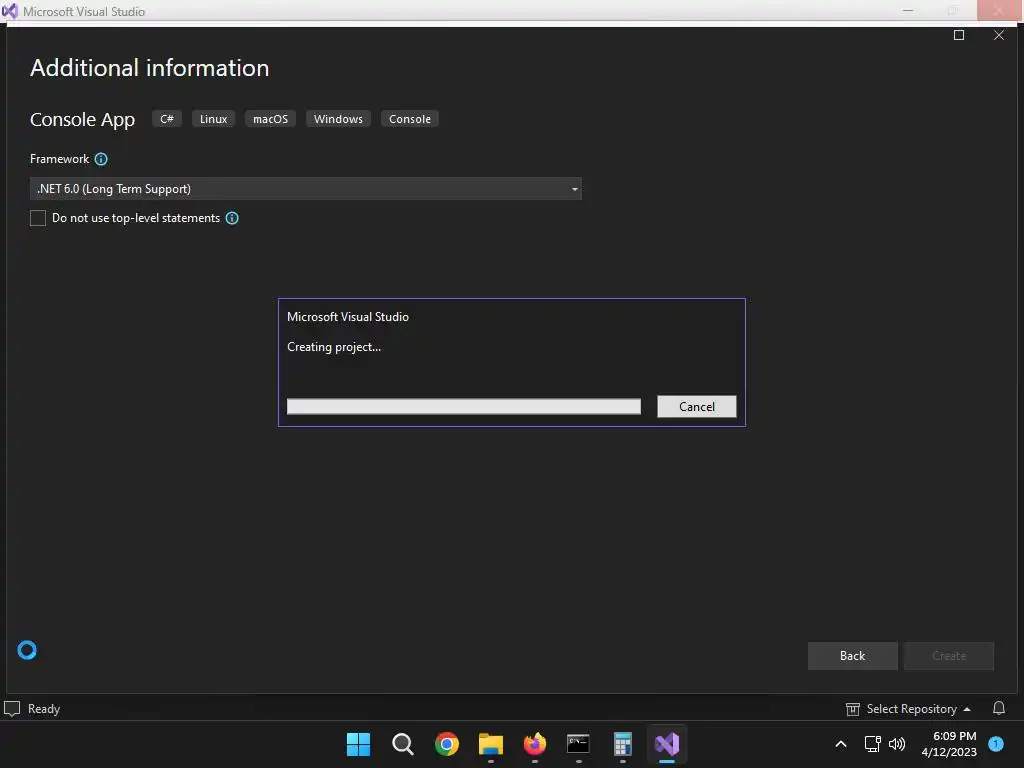Open the clock showing 6:09 PM
The width and height of the screenshot is (1024, 768).
pos(949,744)
